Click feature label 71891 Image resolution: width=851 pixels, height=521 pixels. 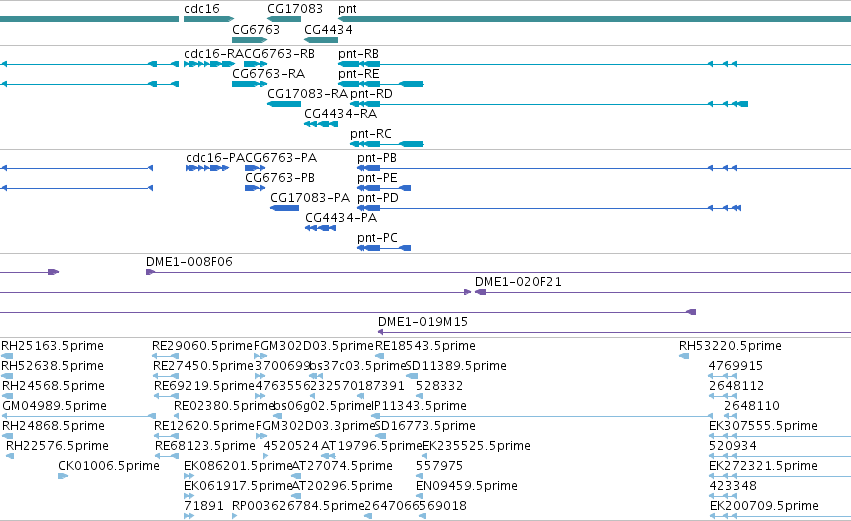tap(204, 506)
